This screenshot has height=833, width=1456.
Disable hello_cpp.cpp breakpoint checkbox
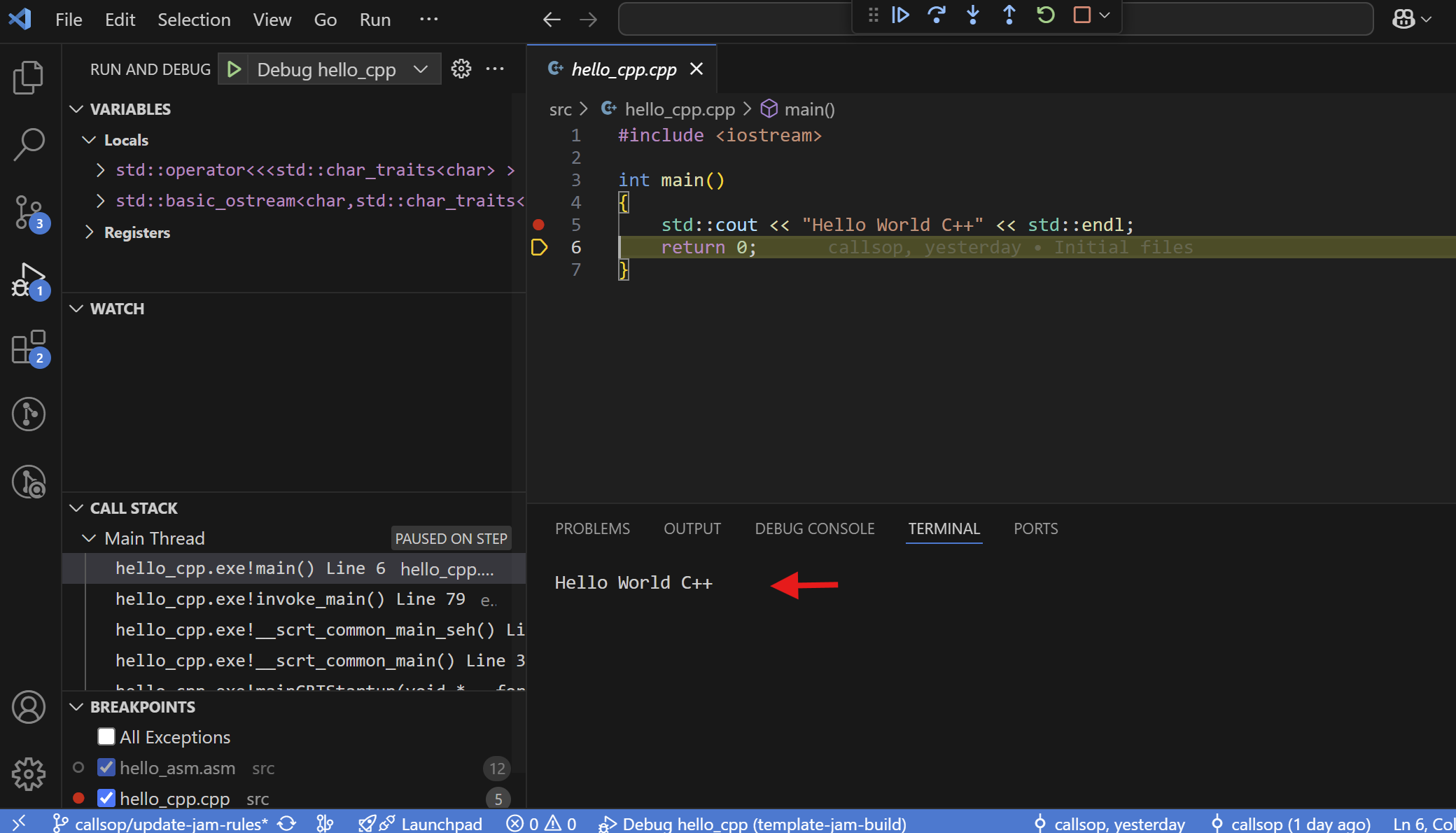[106, 798]
